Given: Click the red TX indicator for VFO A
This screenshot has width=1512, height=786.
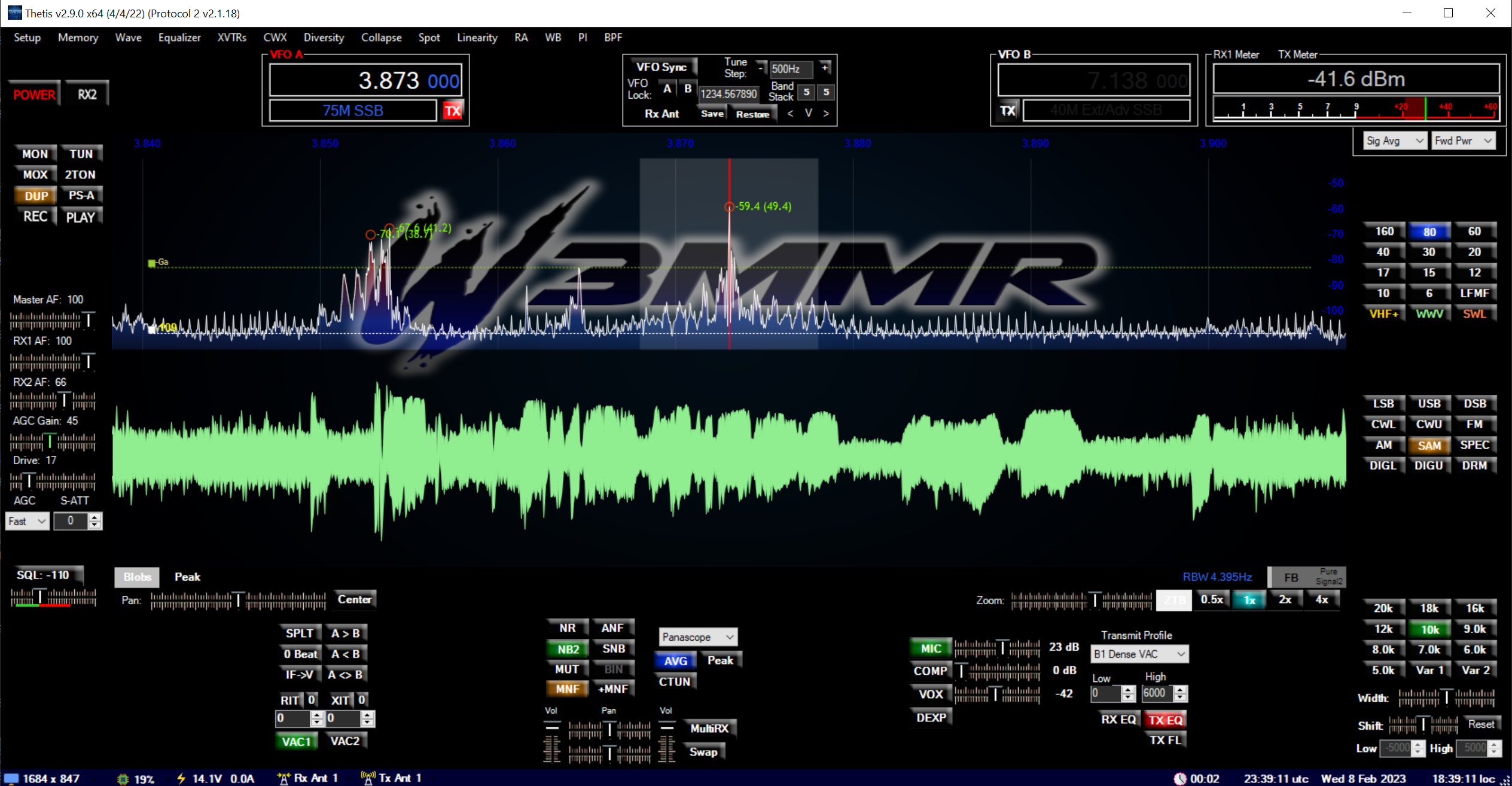Looking at the screenshot, I should (452, 111).
